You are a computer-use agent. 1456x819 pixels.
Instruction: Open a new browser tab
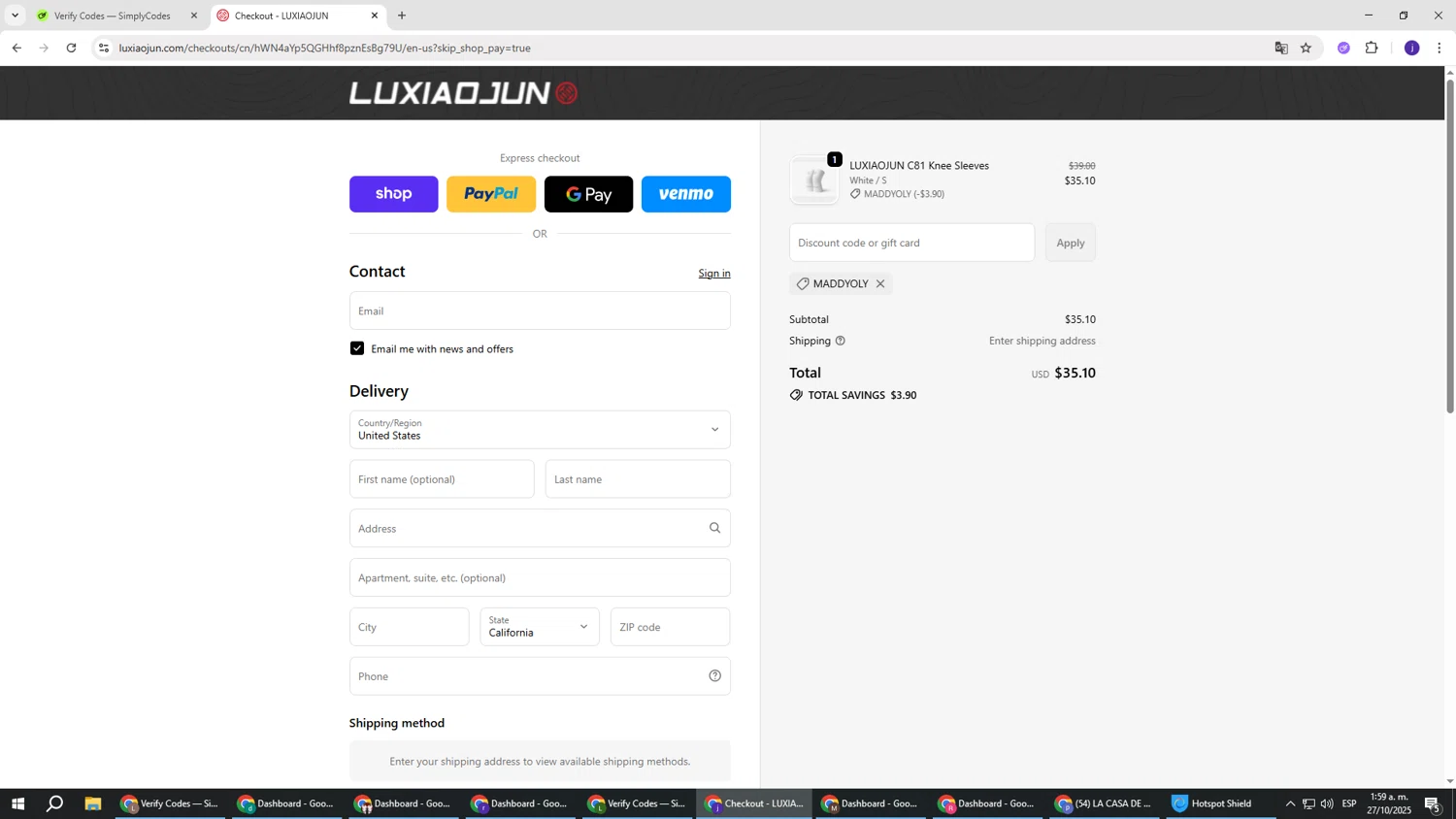coord(402,16)
